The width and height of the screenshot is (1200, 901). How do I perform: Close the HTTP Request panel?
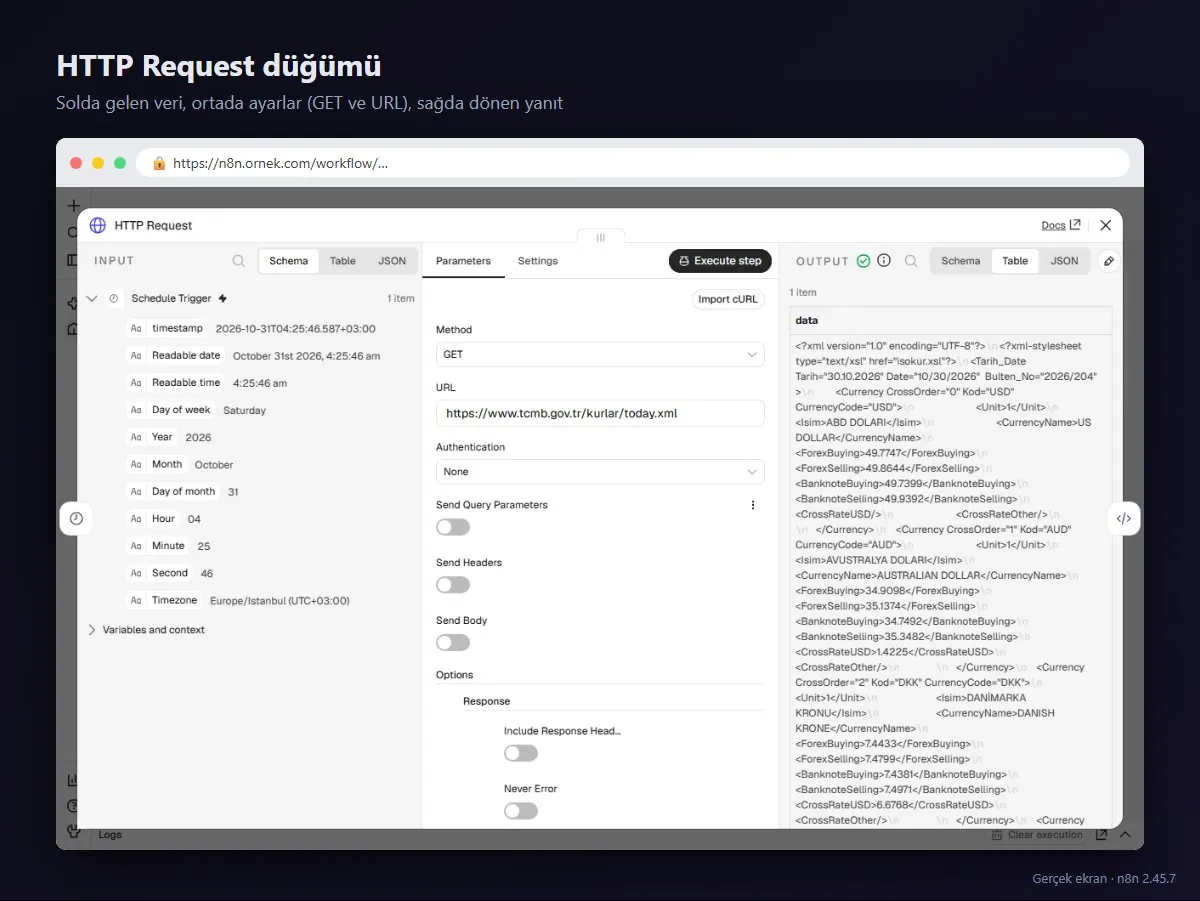tap(1105, 225)
